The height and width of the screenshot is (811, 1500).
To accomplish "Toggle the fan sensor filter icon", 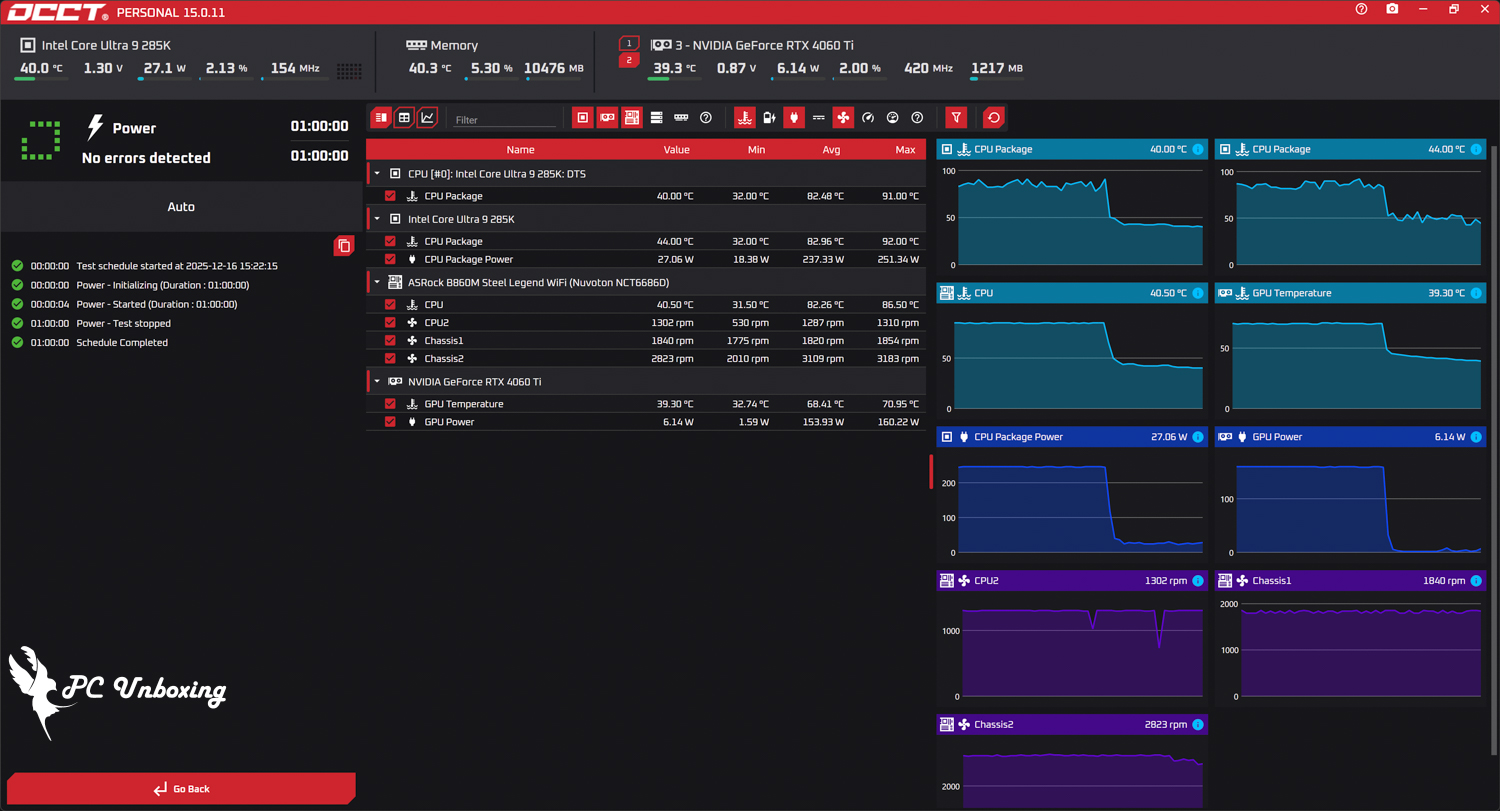I will (843, 118).
